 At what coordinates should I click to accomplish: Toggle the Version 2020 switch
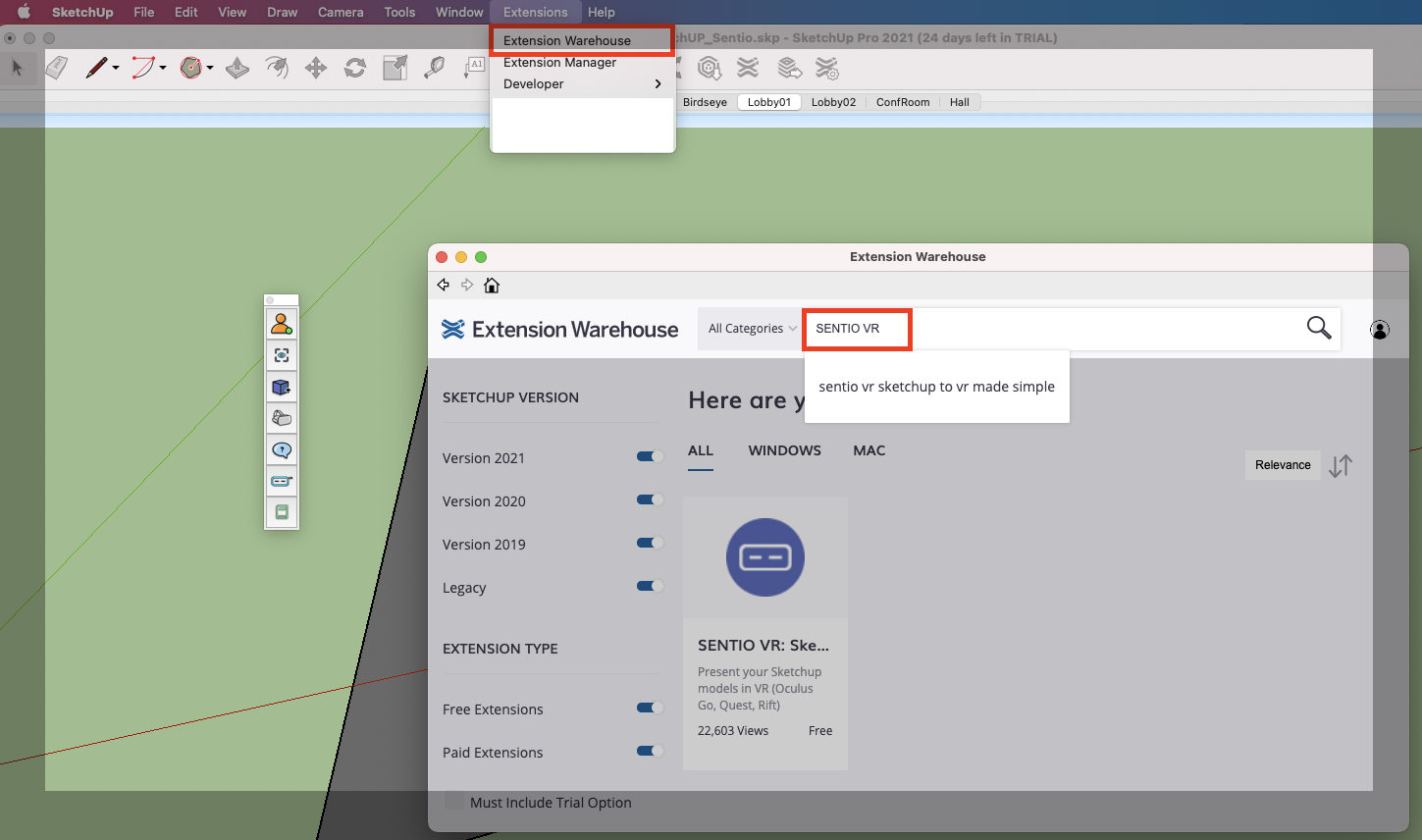(x=650, y=499)
